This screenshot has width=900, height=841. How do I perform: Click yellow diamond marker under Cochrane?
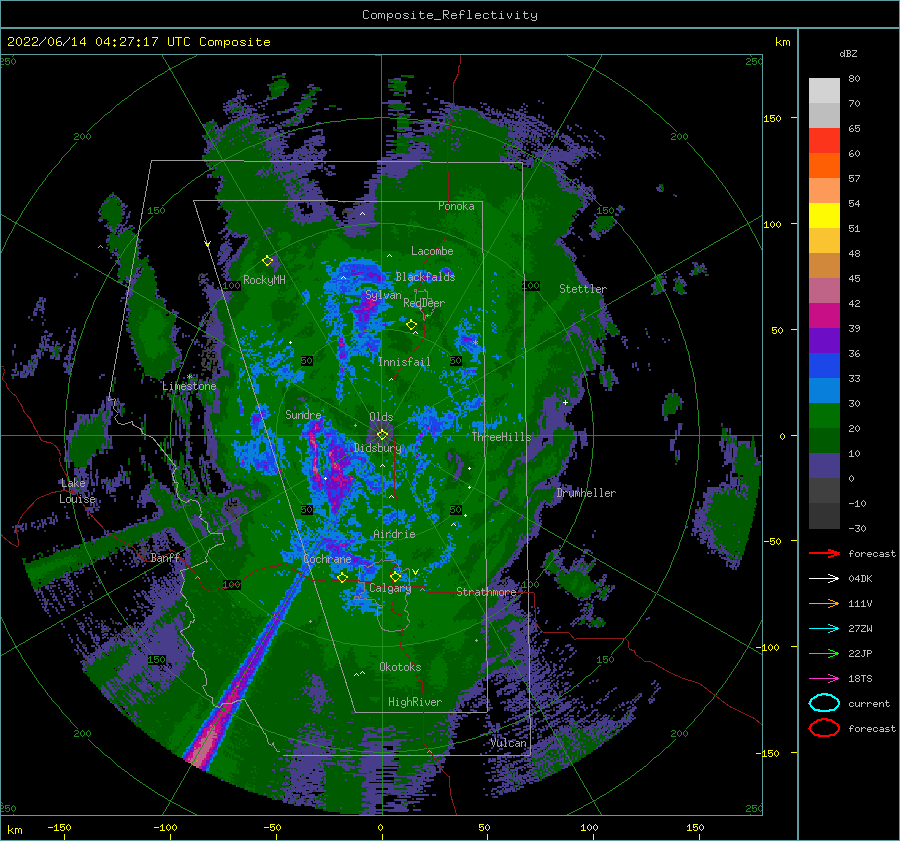(x=343, y=577)
